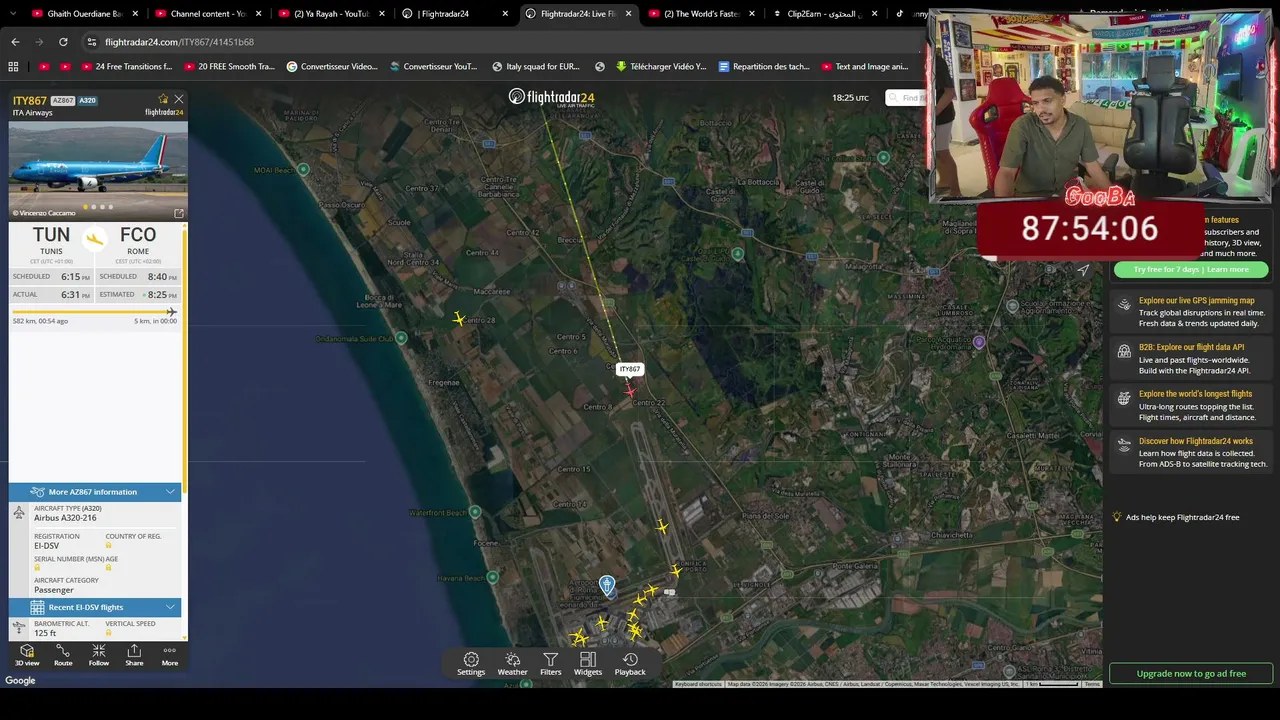The image size is (1280, 720).
Task: Open the Weather layer options
Action: pos(512,664)
